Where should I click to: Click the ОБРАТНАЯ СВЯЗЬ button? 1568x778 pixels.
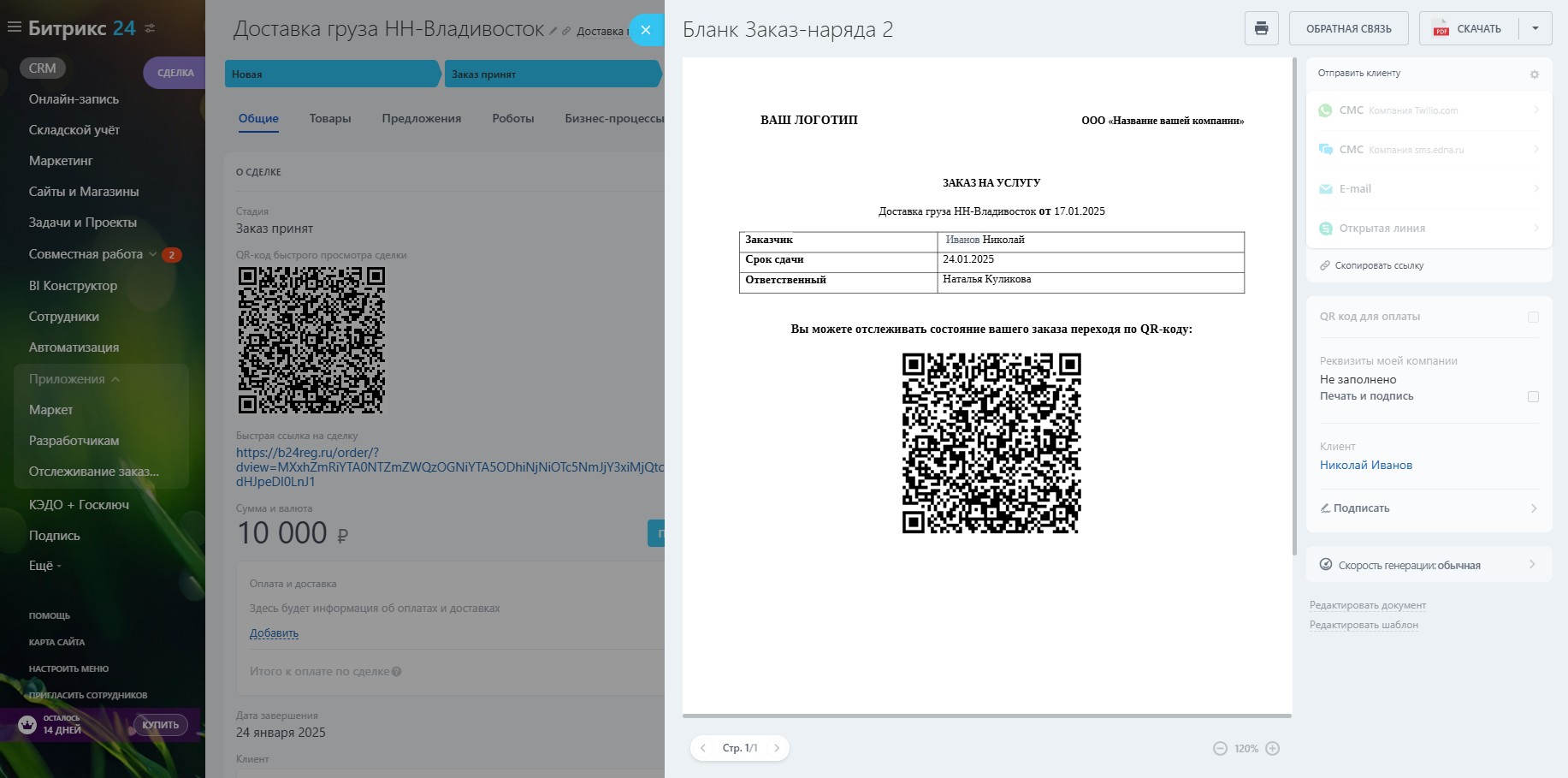coord(1349,28)
